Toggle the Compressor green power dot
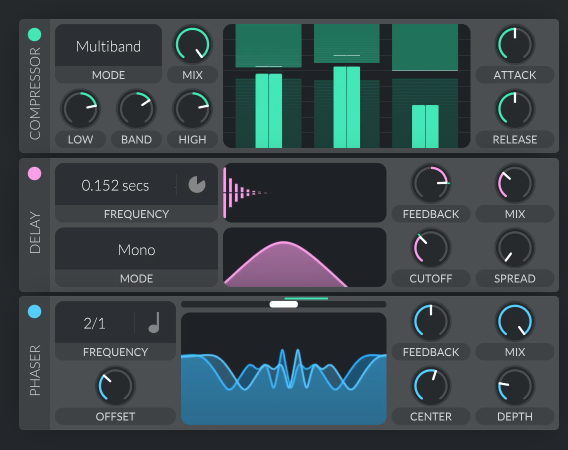568x450 pixels. [34, 34]
